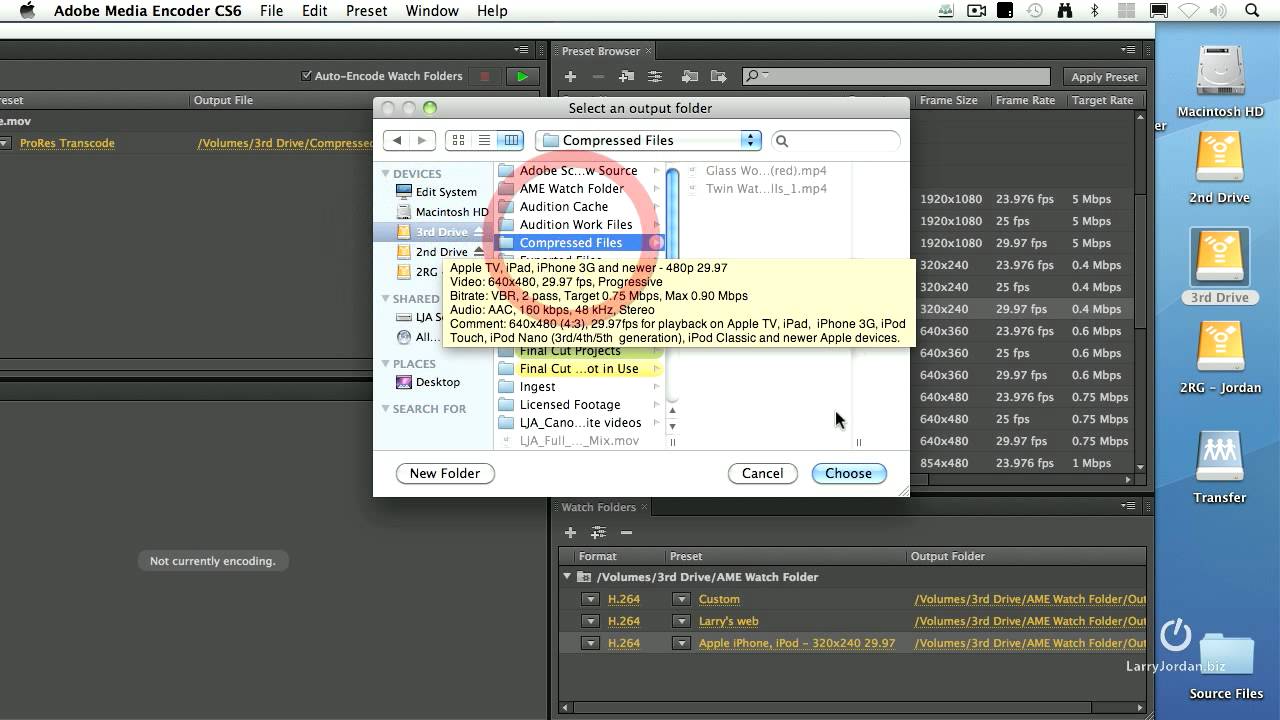Switch the dialog to list view

pos(485,141)
